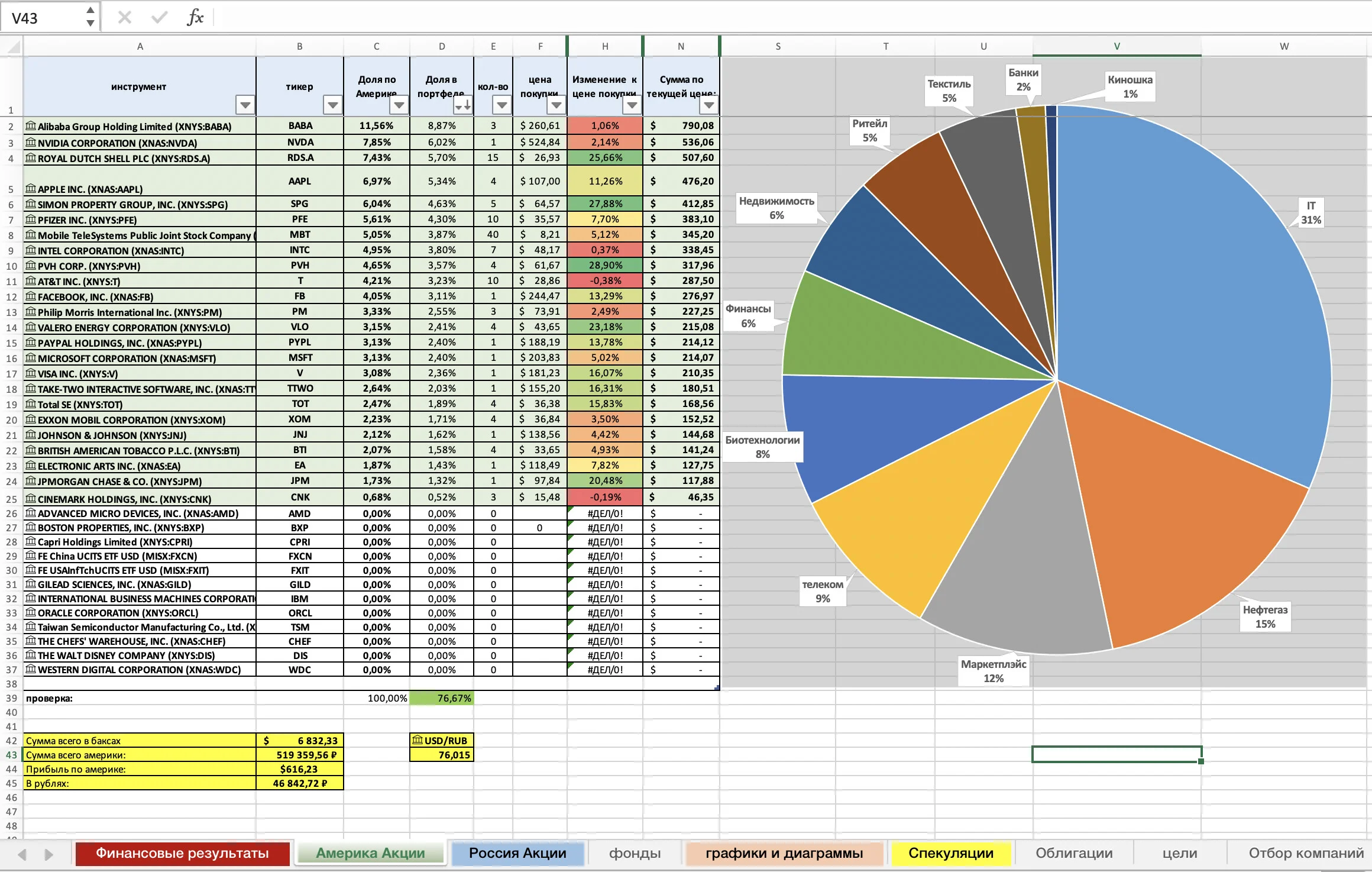Select row 43 header
Screen dimensions: 1372x872
[11, 755]
